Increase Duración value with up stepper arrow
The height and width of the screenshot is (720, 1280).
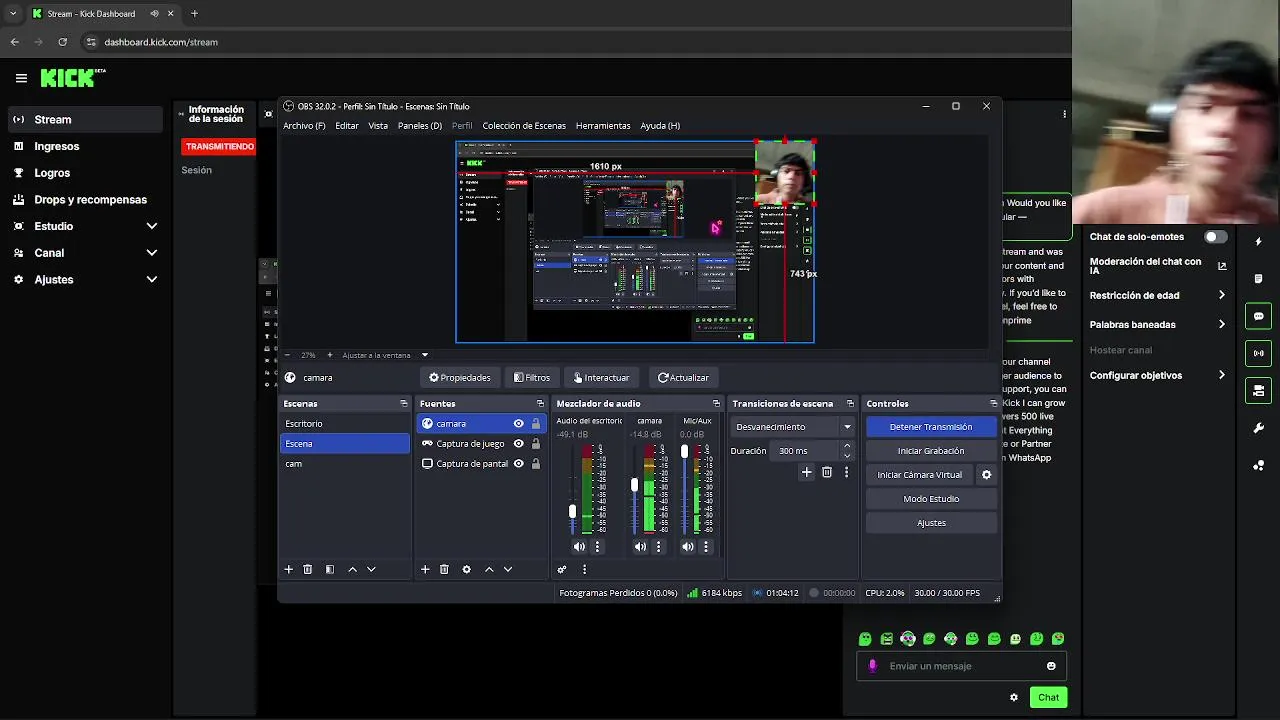(x=847, y=446)
